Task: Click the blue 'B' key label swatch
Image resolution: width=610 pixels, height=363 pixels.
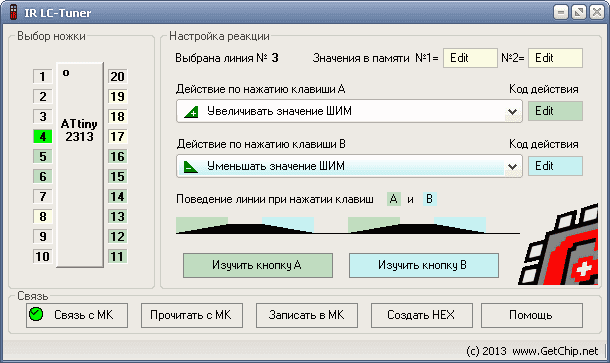Action: (x=429, y=199)
